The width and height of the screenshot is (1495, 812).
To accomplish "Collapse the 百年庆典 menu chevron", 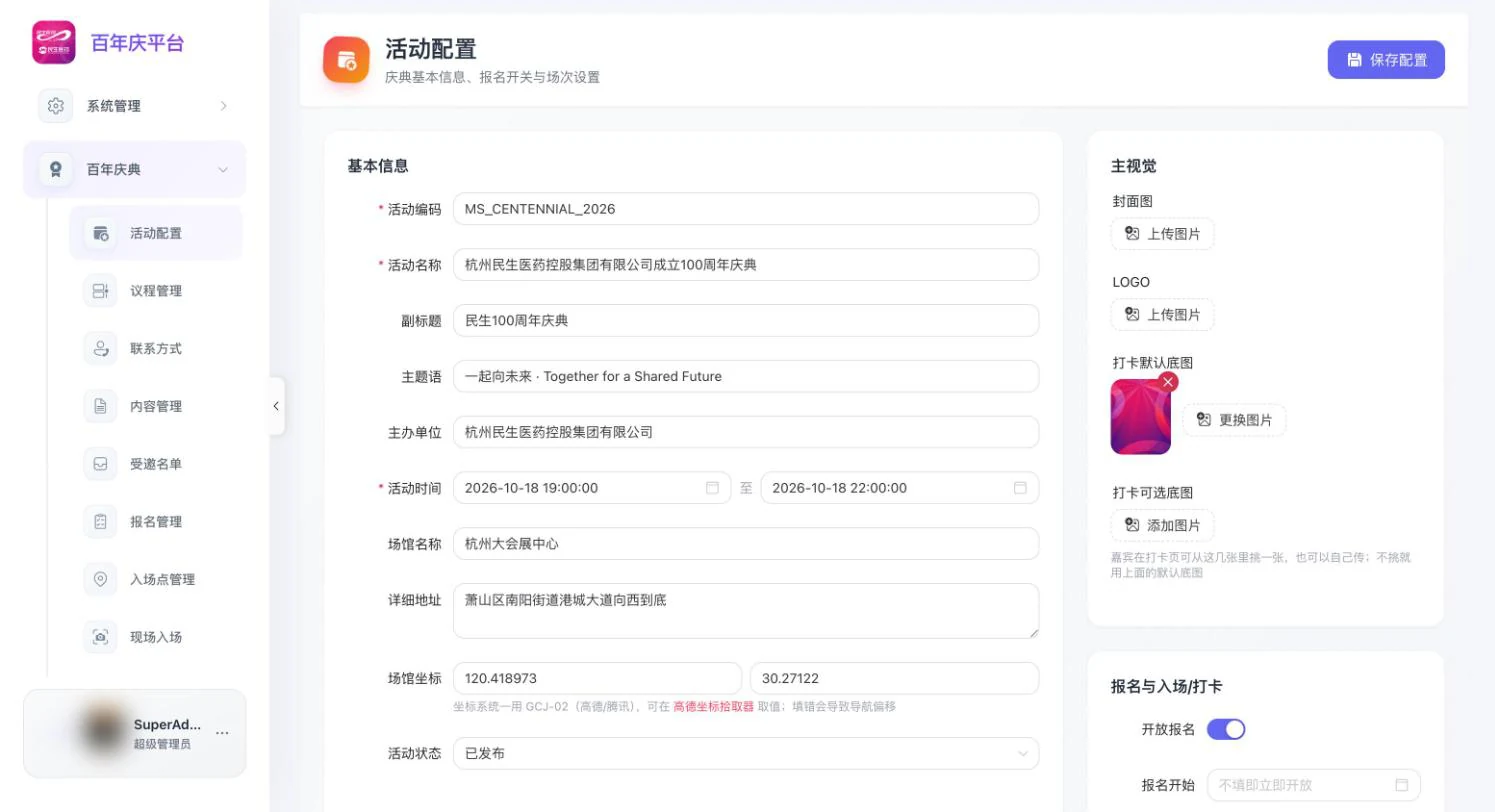I will 223,170.
